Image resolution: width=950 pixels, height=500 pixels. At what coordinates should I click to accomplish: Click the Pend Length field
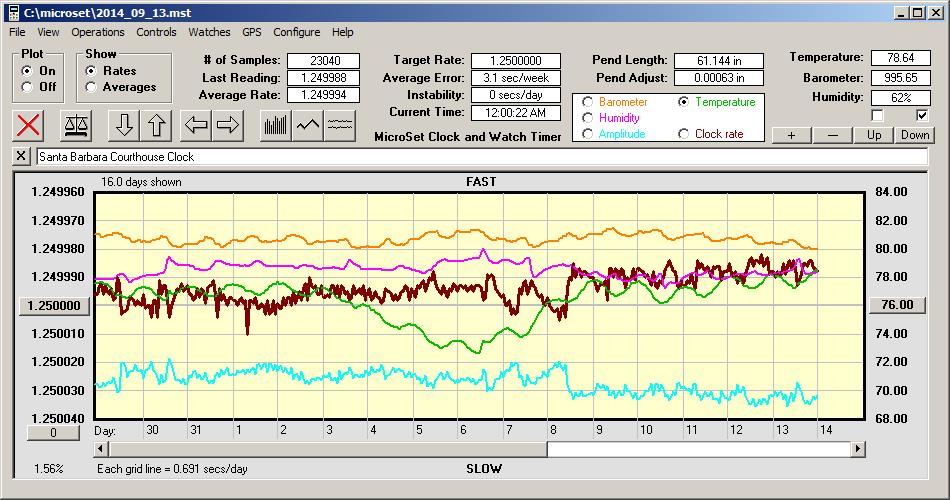[x=719, y=61]
